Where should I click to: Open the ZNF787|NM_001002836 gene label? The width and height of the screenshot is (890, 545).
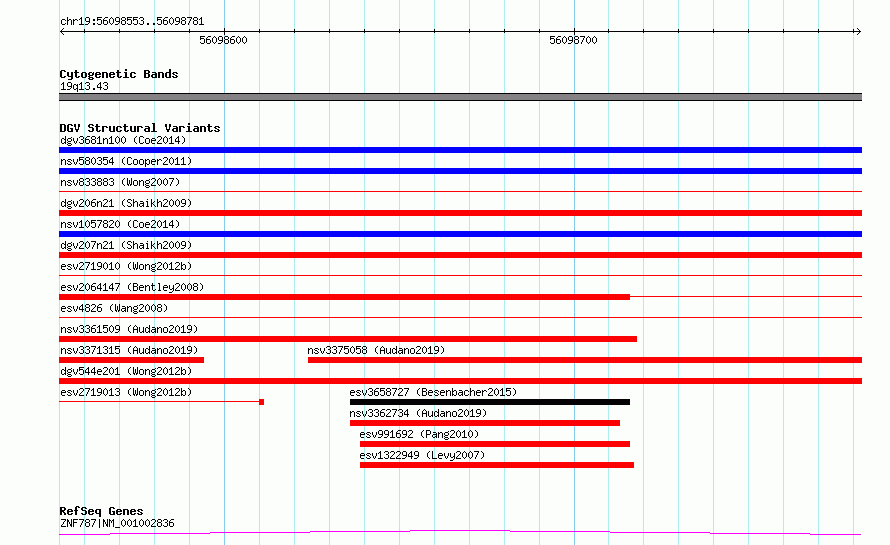(117, 523)
